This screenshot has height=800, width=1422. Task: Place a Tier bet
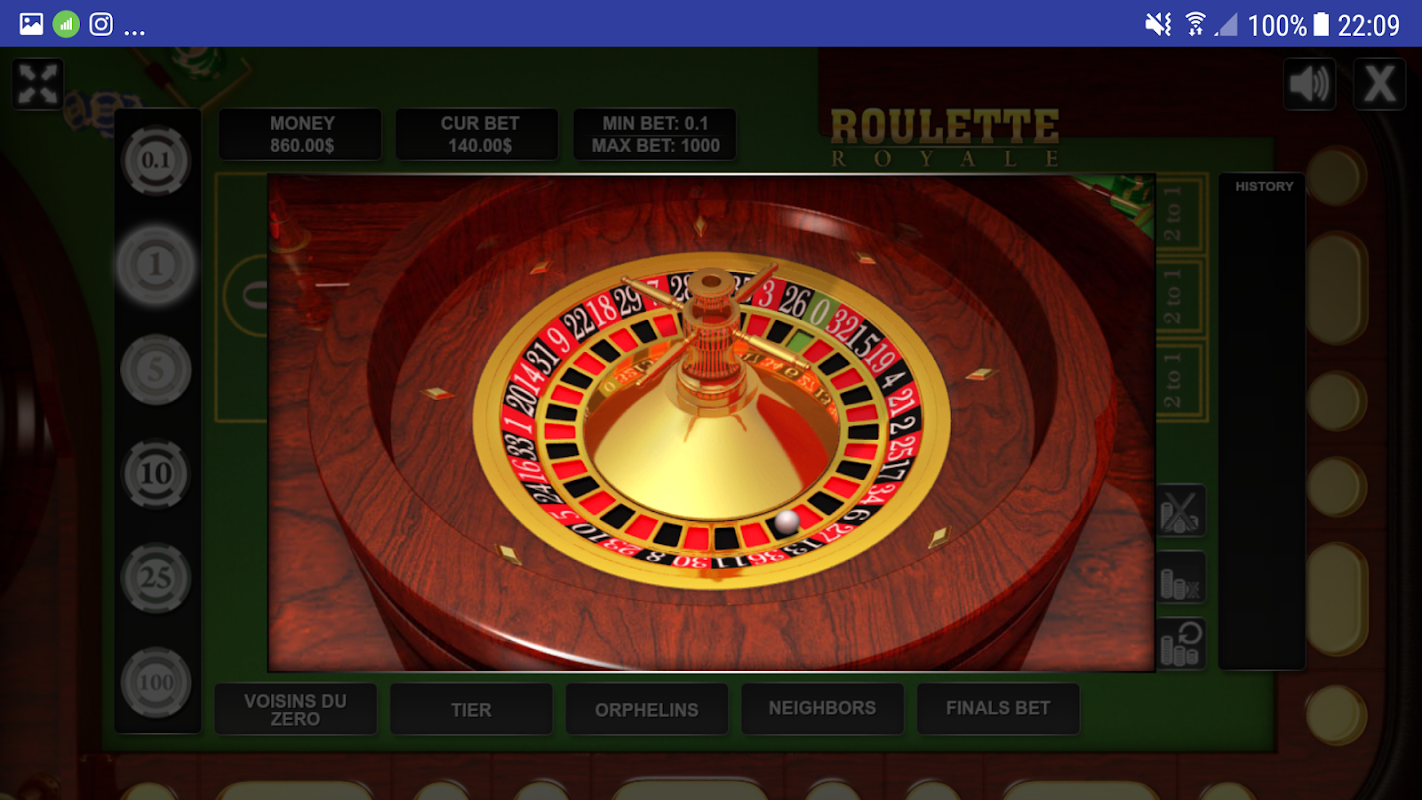pyautogui.click(x=471, y=709)
